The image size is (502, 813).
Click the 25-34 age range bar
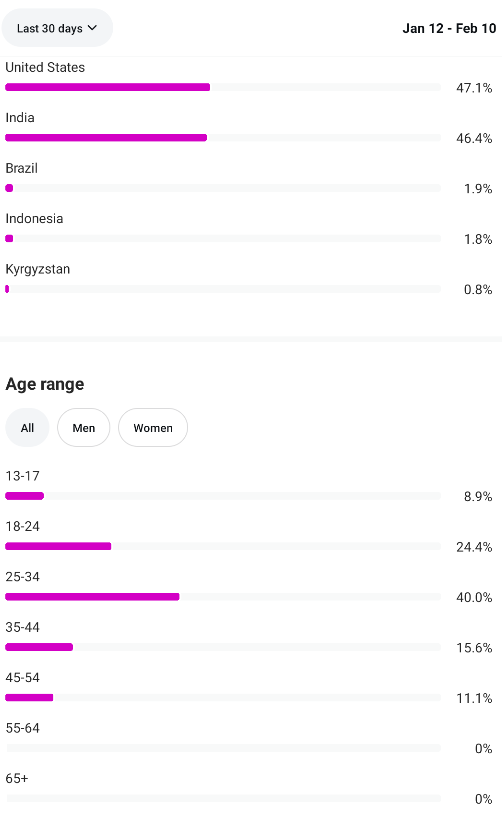[x=92, y=597]
